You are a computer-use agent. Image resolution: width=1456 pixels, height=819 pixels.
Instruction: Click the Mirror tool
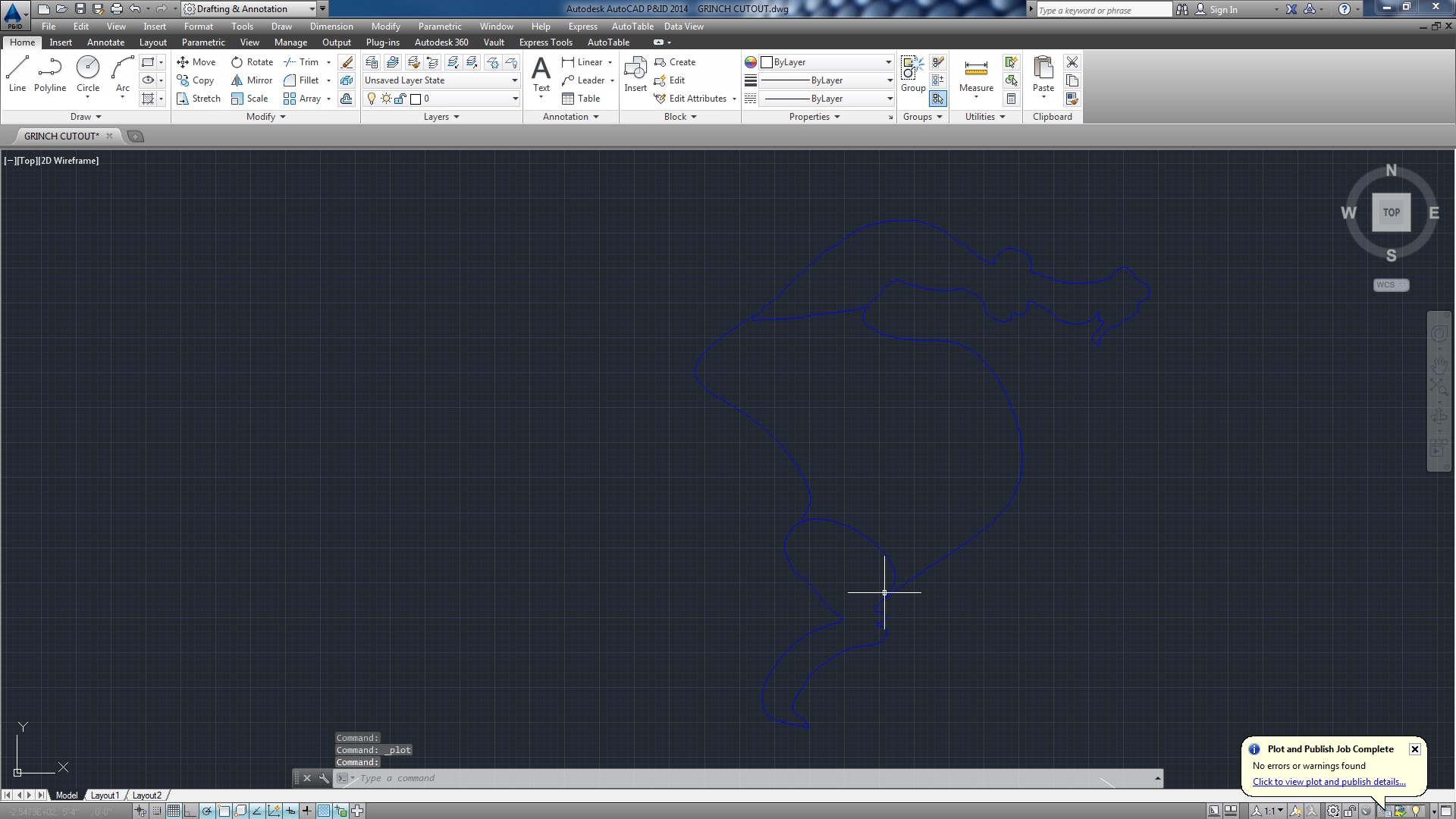coord(252,80)
